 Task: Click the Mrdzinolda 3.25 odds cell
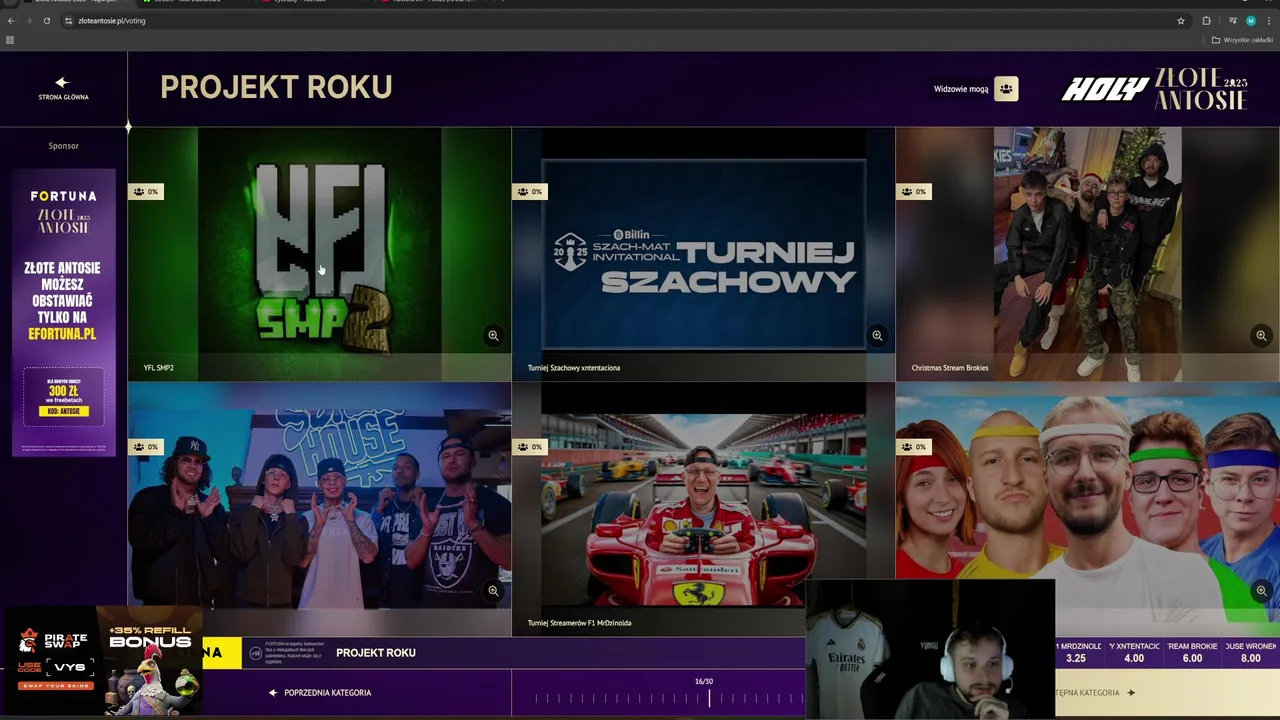(1077, 653)
